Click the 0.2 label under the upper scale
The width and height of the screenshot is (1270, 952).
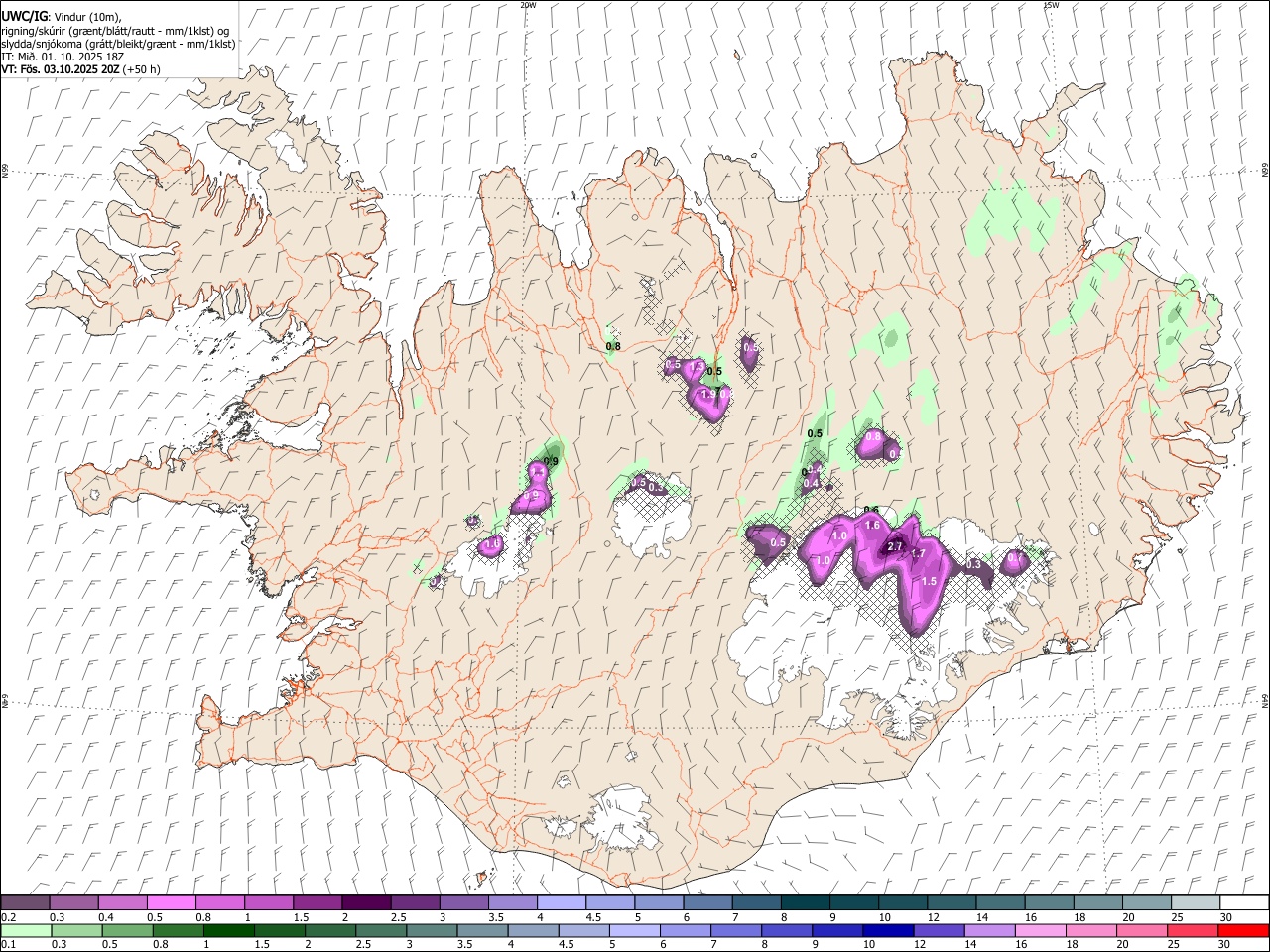8,917
